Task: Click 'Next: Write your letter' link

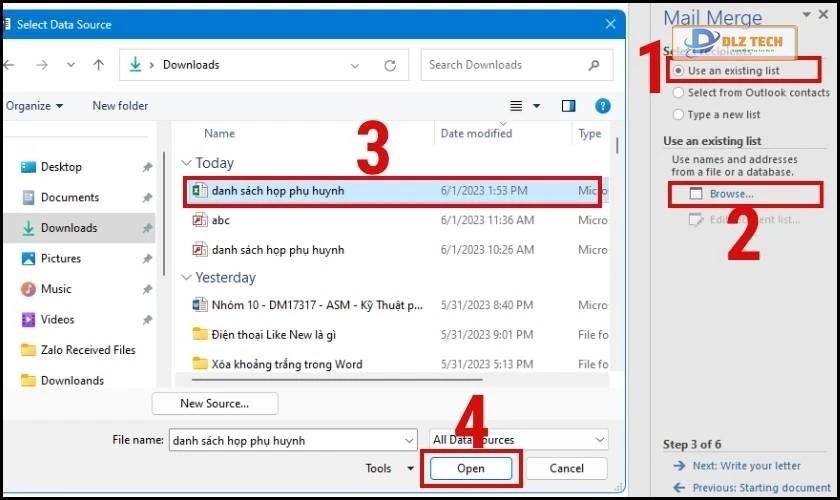Action: click(x=746, y=465)
